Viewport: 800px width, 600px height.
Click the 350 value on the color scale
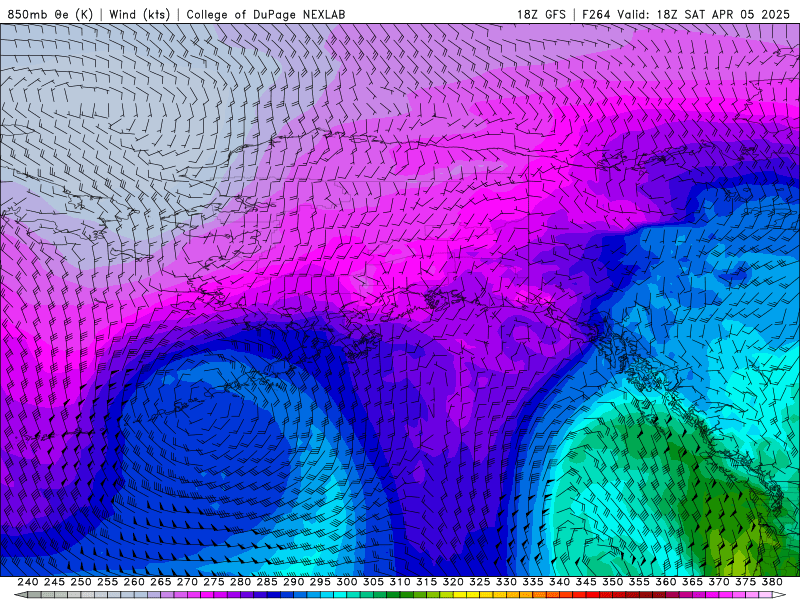pos(612,582)
